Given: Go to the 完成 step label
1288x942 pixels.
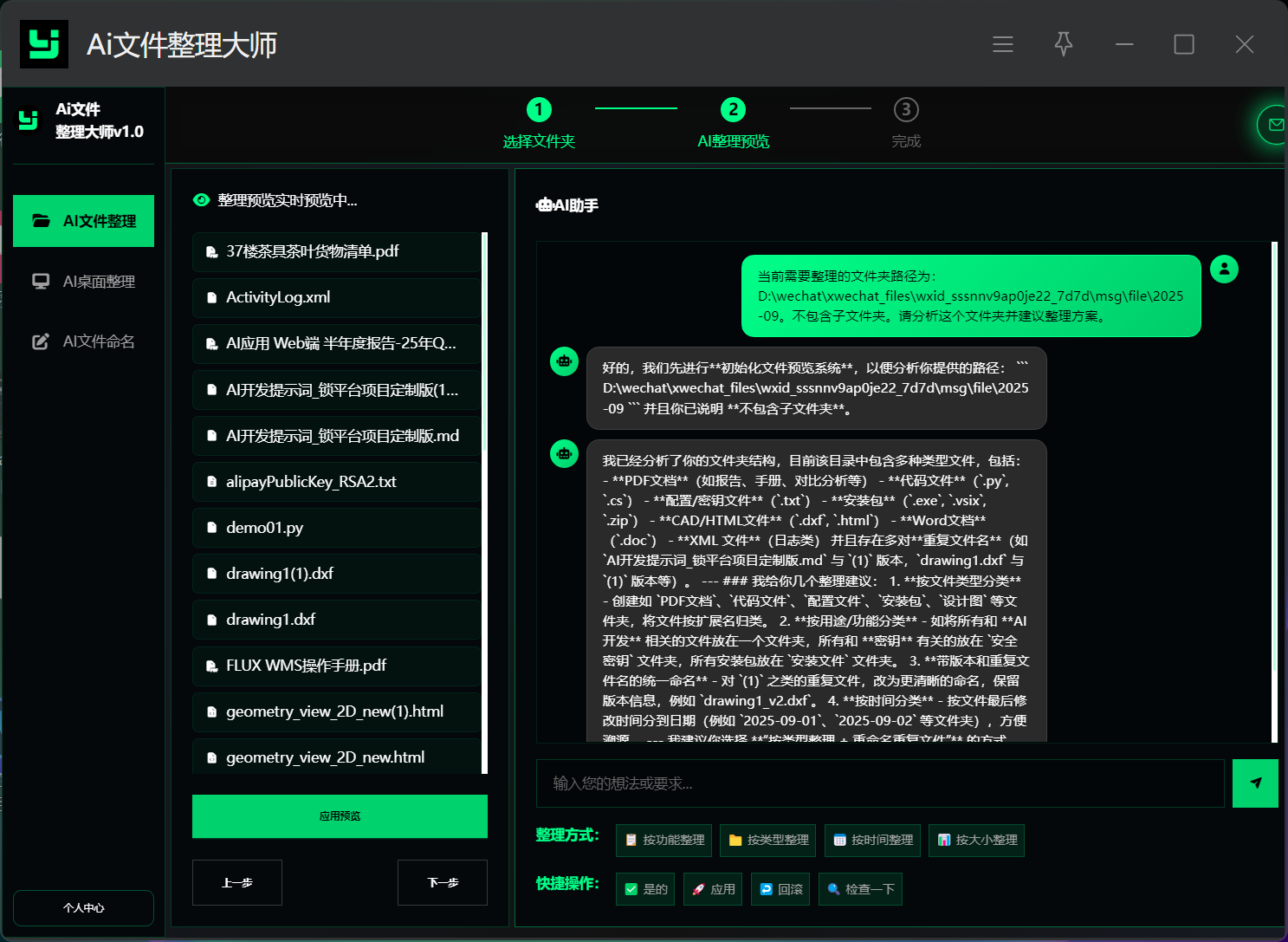Looking at the screenshot, I should [906, 141].
